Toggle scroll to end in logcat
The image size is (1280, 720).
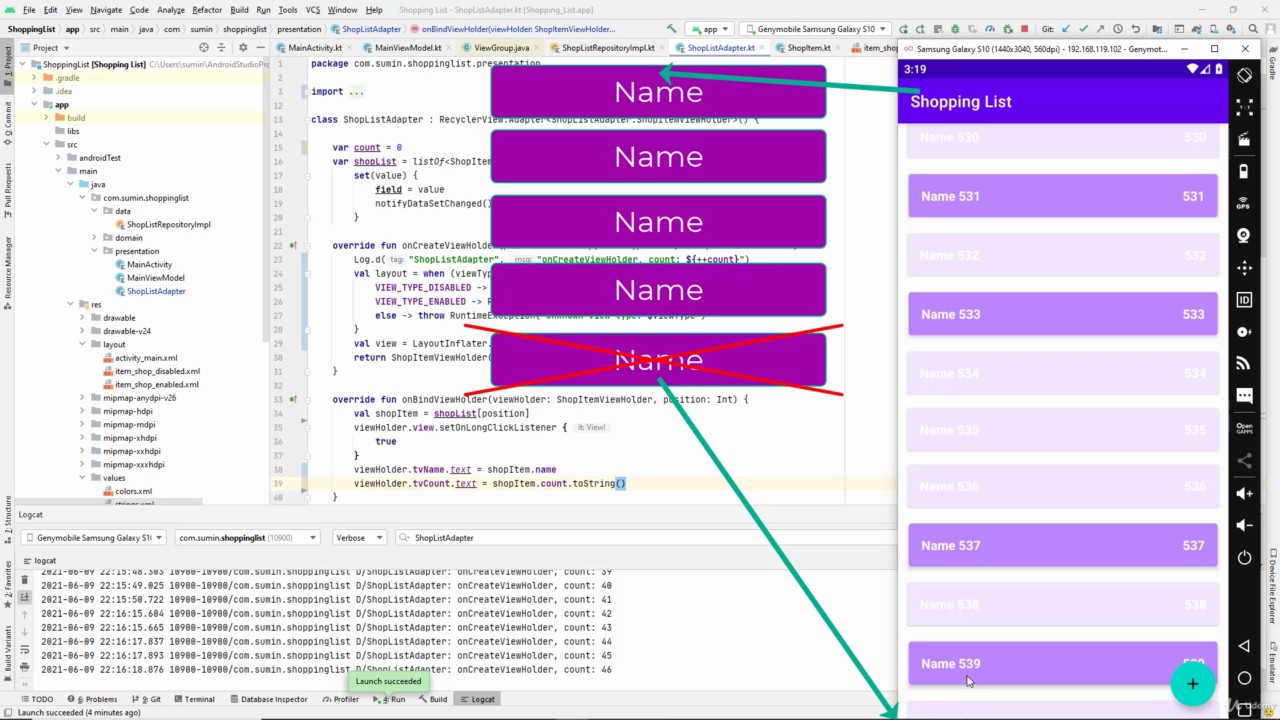point(25,597)
